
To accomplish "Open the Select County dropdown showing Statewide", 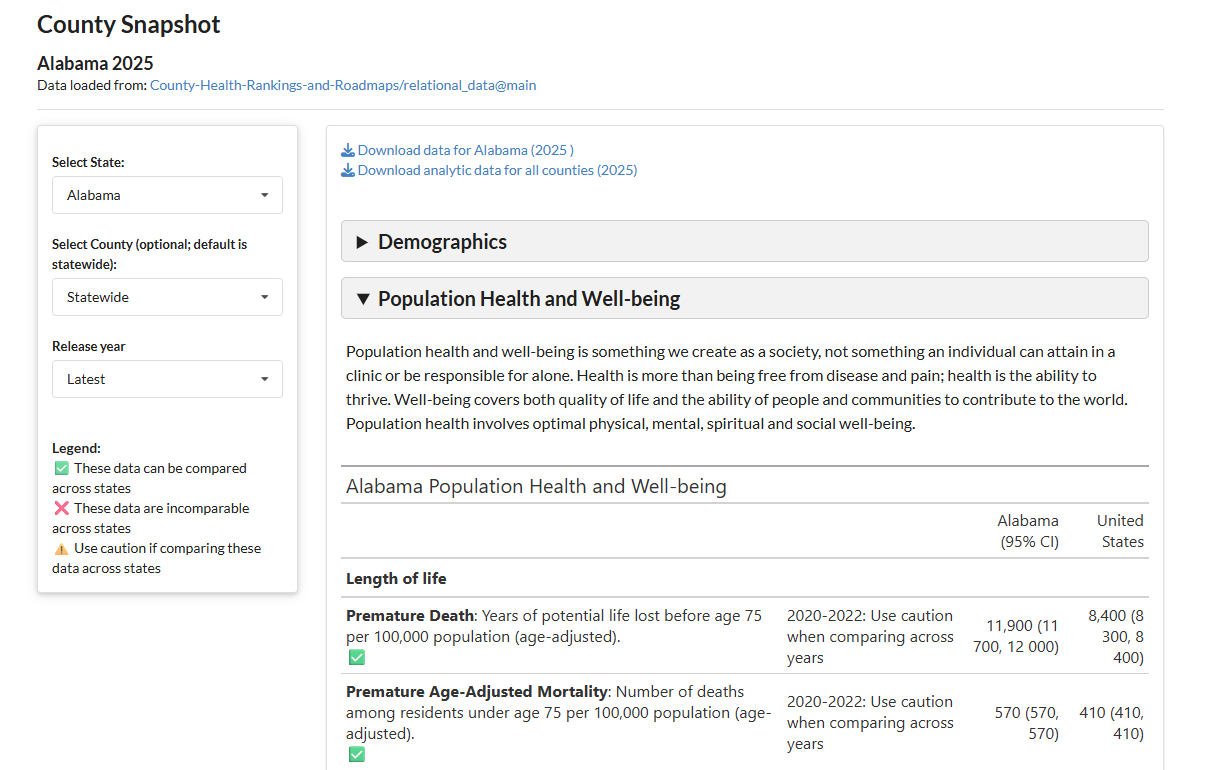I will point(167,297).
